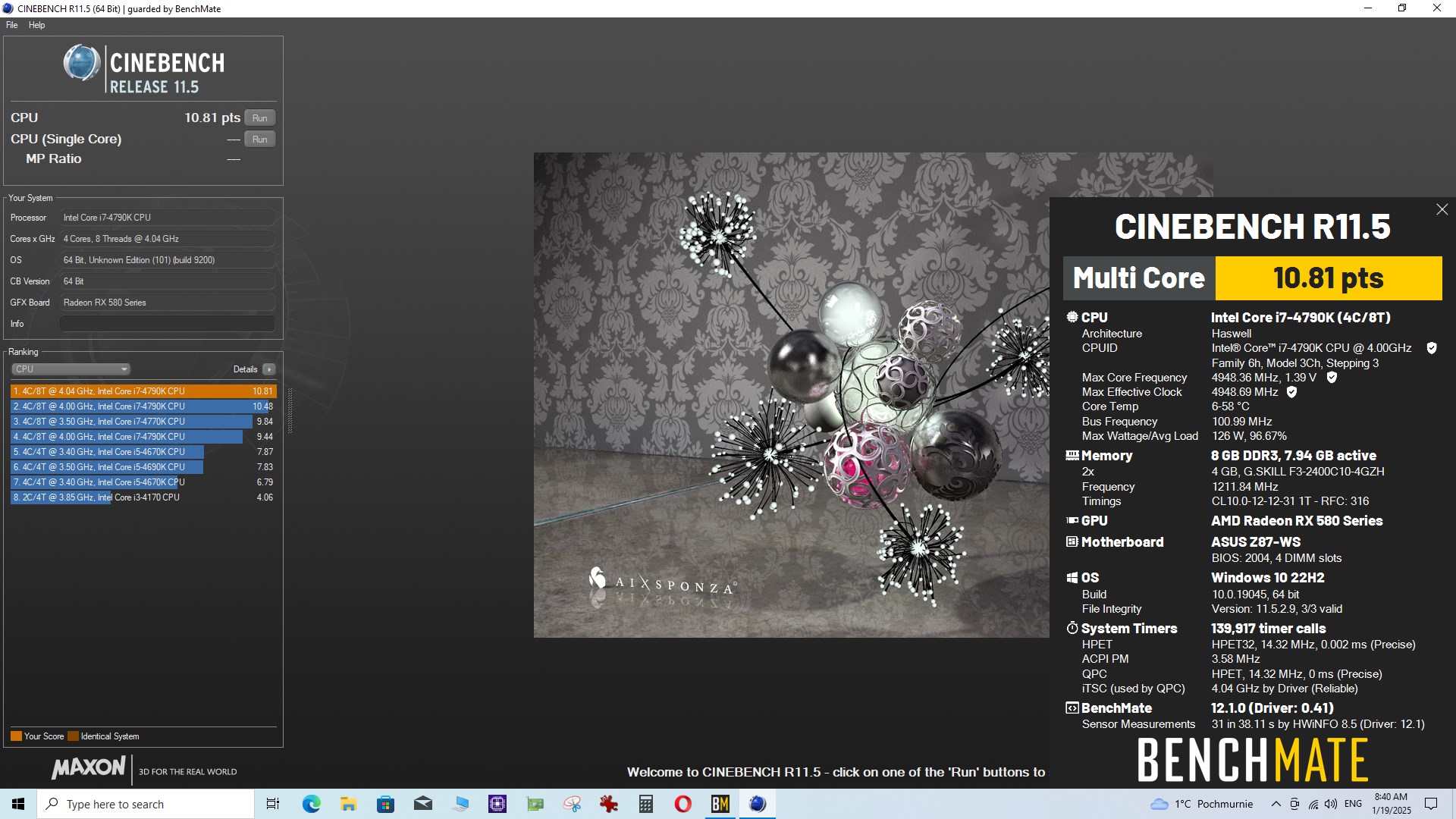Click the CPU chip icon in BenchMate panel

tap(1072, 317)
